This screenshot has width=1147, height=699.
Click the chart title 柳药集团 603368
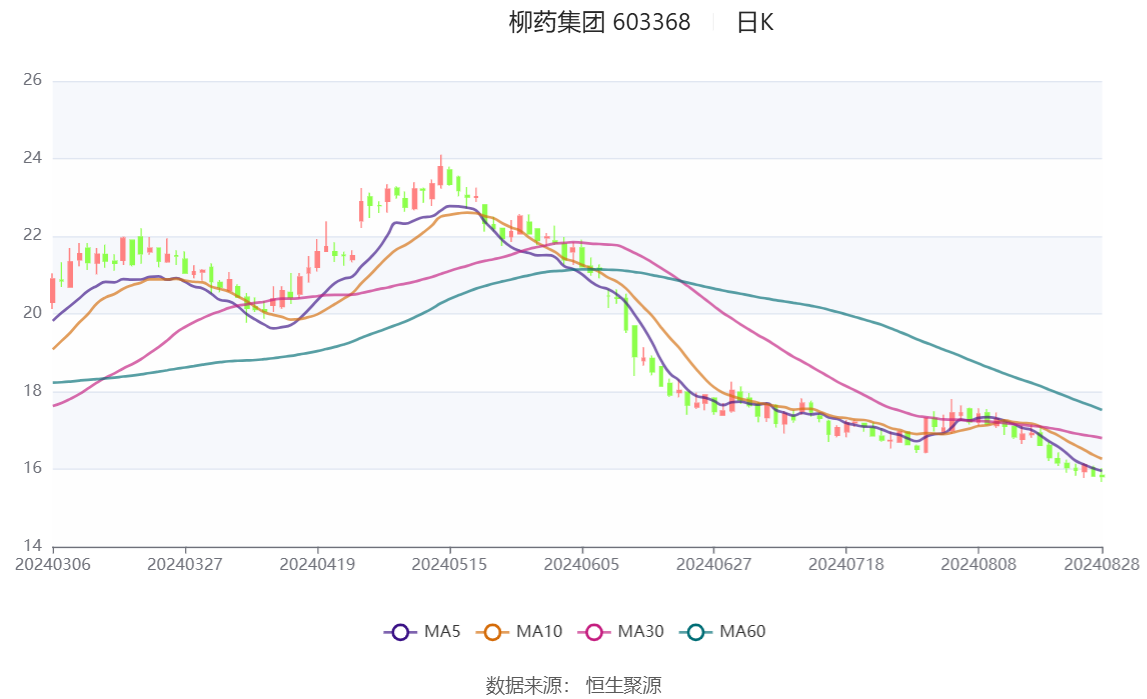[599, 23]
